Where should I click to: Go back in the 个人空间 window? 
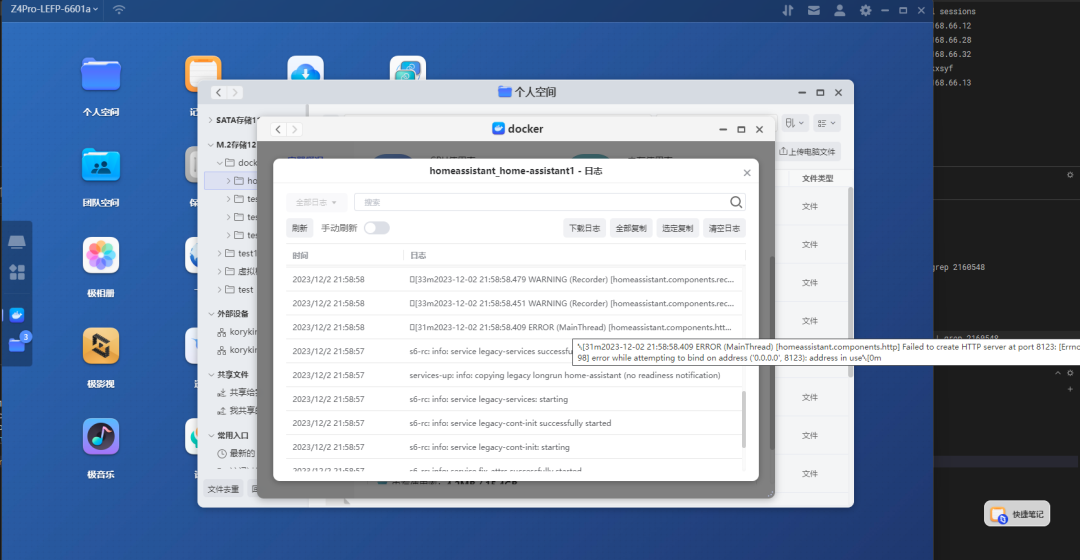point(218,92)
